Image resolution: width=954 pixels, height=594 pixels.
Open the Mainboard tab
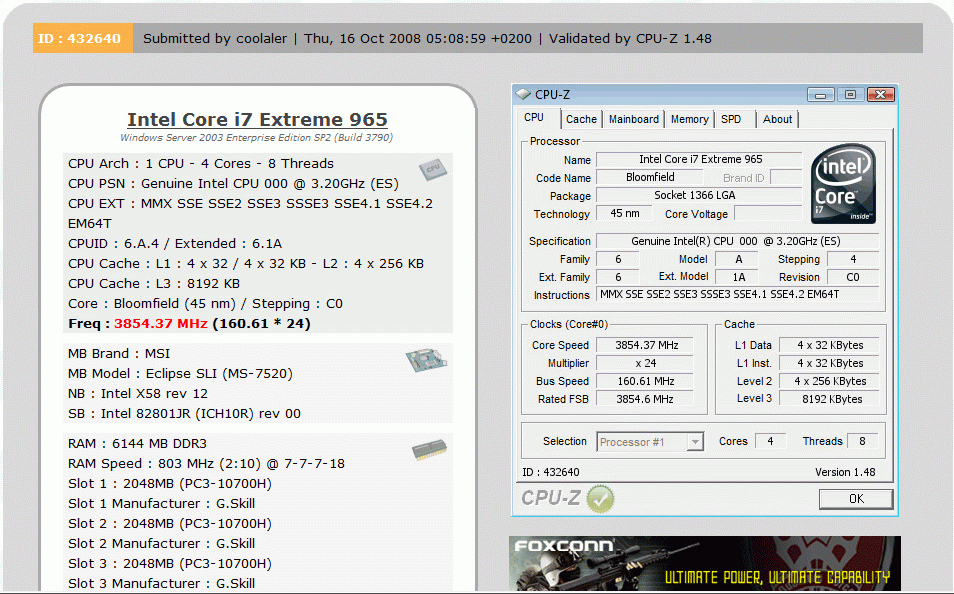(x=633, y=119)
